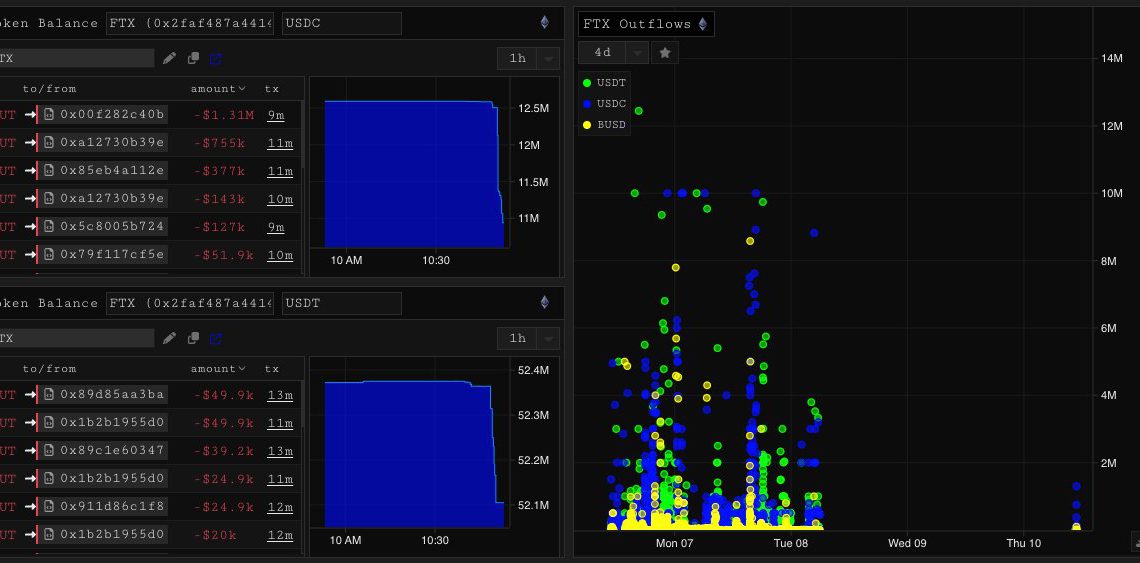The image size is (1140, 563).
Task: Click contract icon beside 0x85eb4a112e
Action: click(x=49, y=170)
